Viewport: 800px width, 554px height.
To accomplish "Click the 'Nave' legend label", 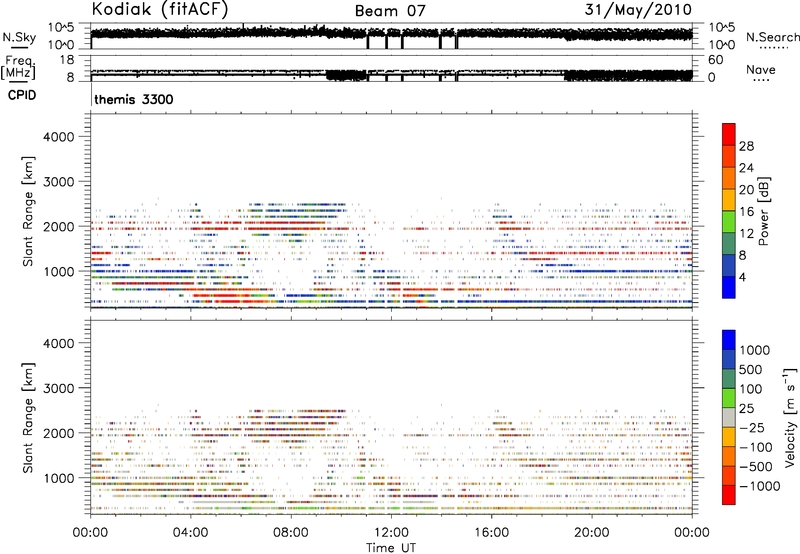I will 761,70.
